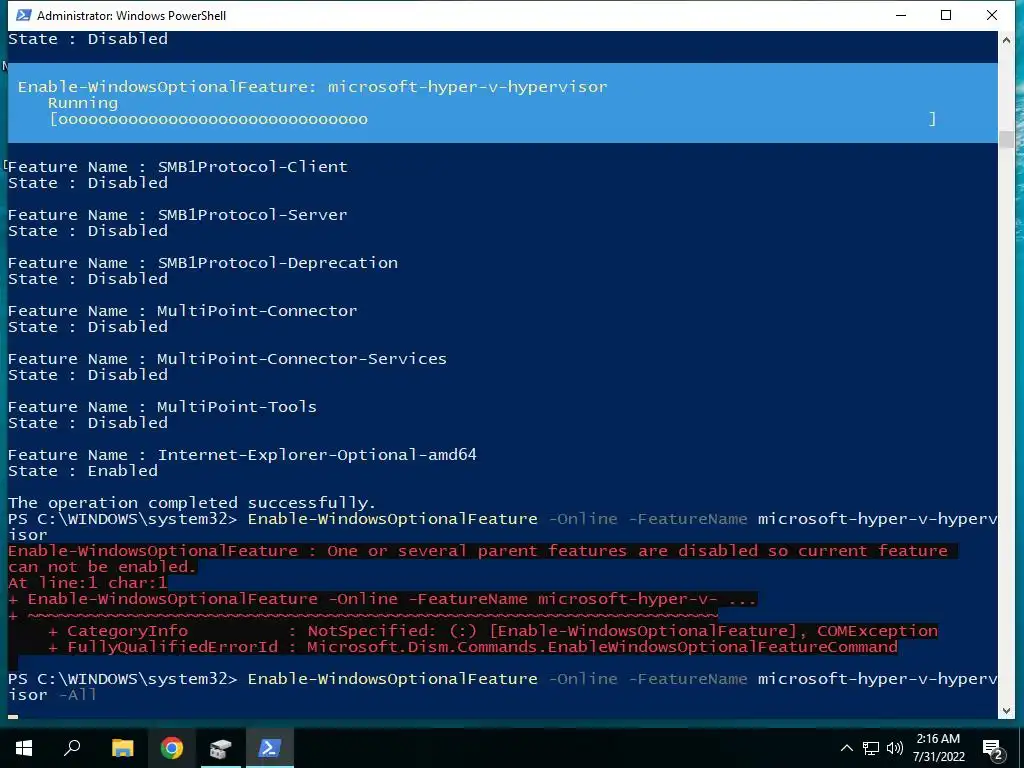Open the Server Manager taskbar icon
1024x768 pixels.
[221, 748]
